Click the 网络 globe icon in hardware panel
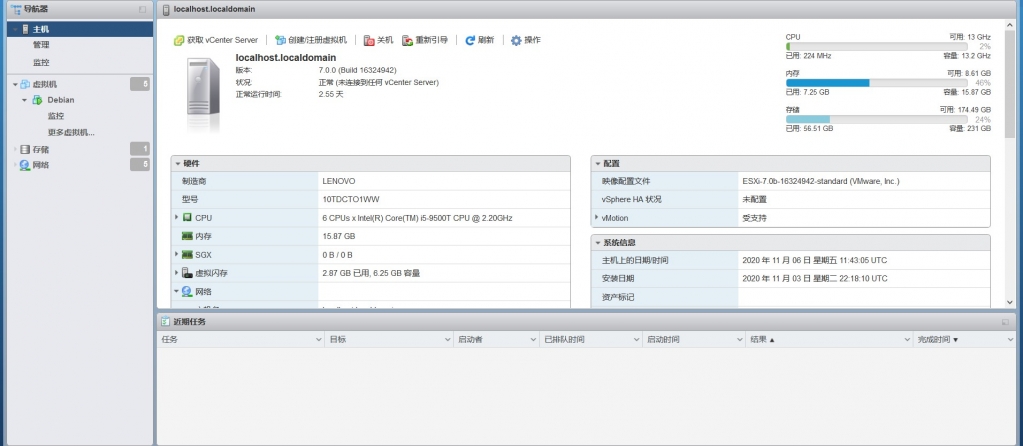 (x=187, y=291)
